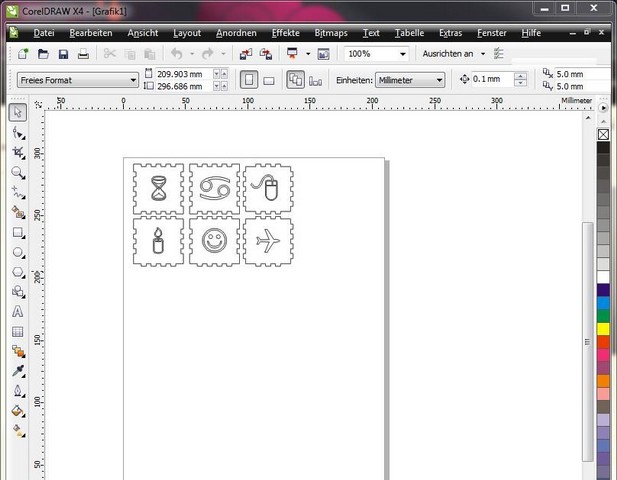The image size is (617, 480).
Task: Select the Text tool
Action: click(18, 312)
